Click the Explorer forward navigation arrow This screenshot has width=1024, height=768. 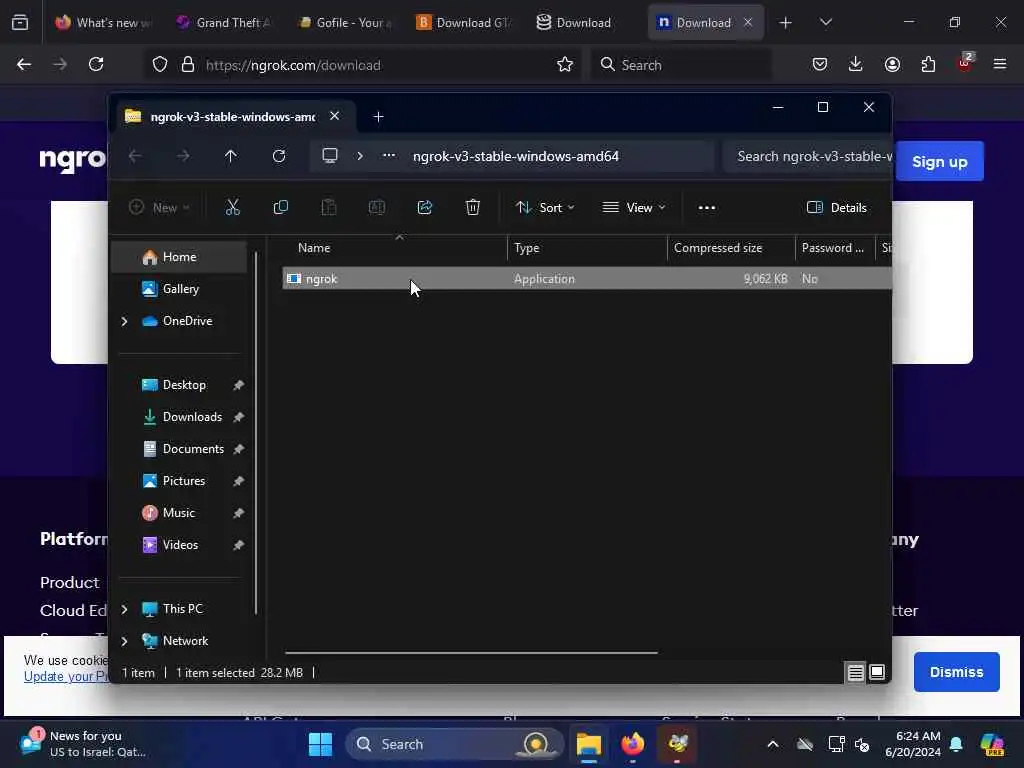183,156
